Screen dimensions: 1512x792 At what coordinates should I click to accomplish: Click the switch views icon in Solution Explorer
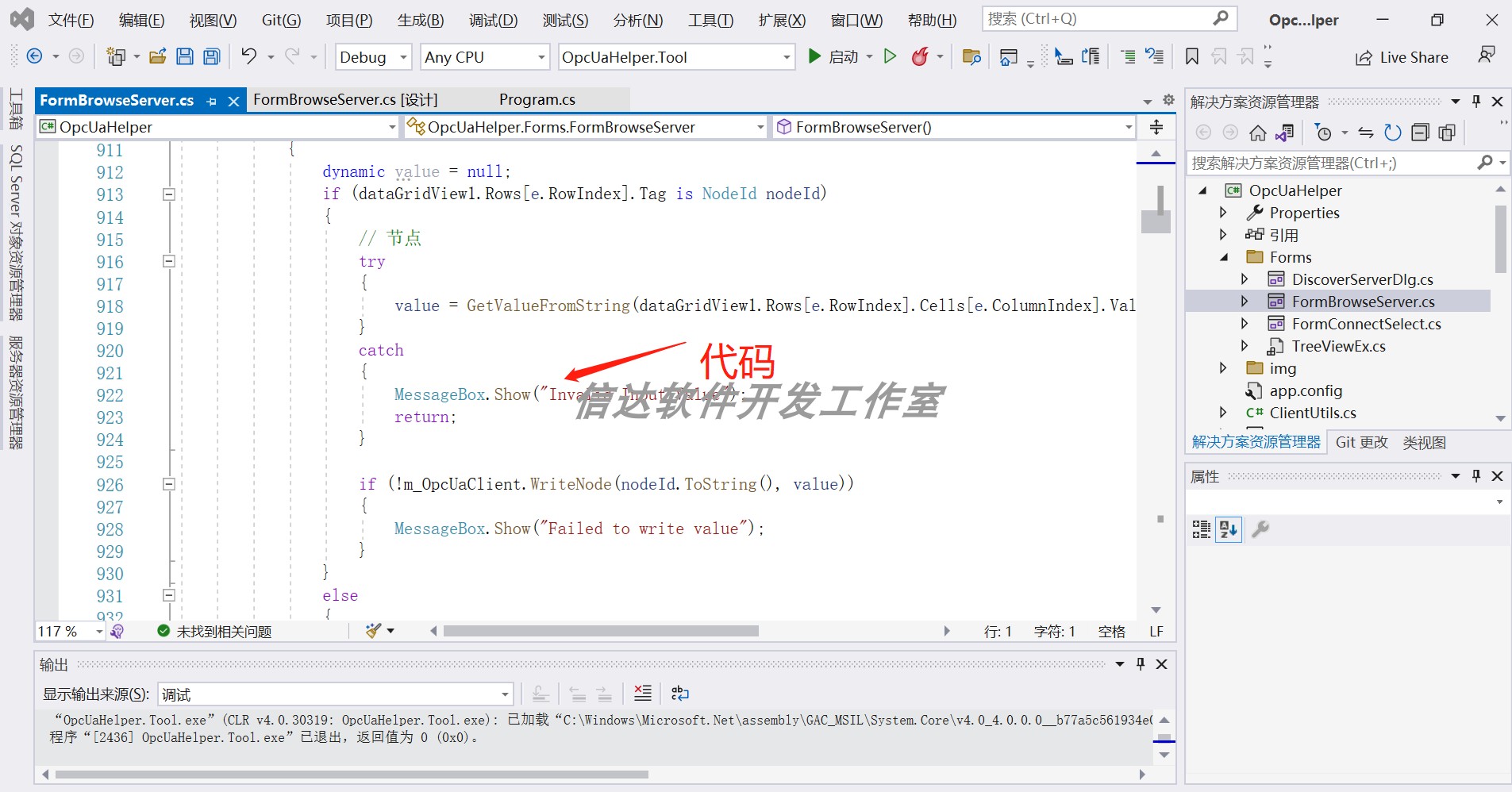tap(1285, 133)
